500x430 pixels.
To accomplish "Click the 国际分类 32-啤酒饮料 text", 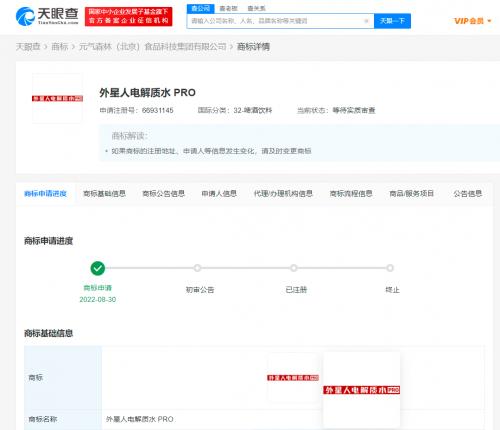I will click(235, 110).
